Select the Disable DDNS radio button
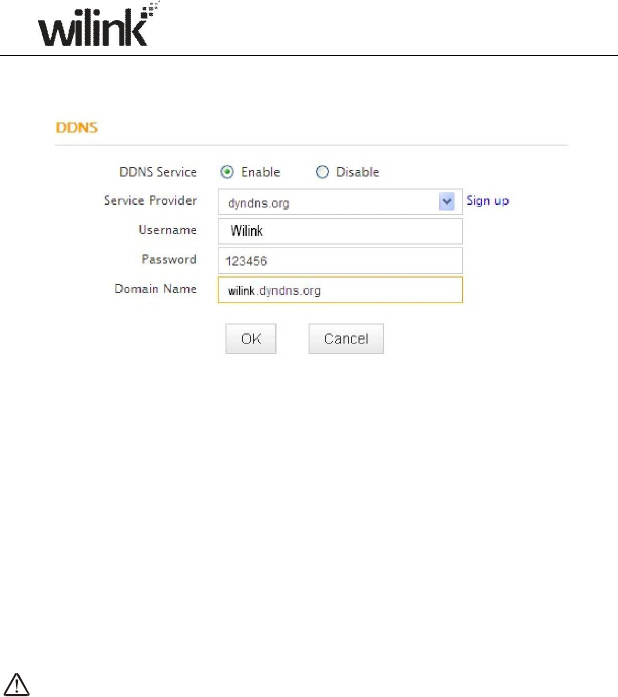The height and width of the screenshot is (697, 618). click(x=322, y=172)
